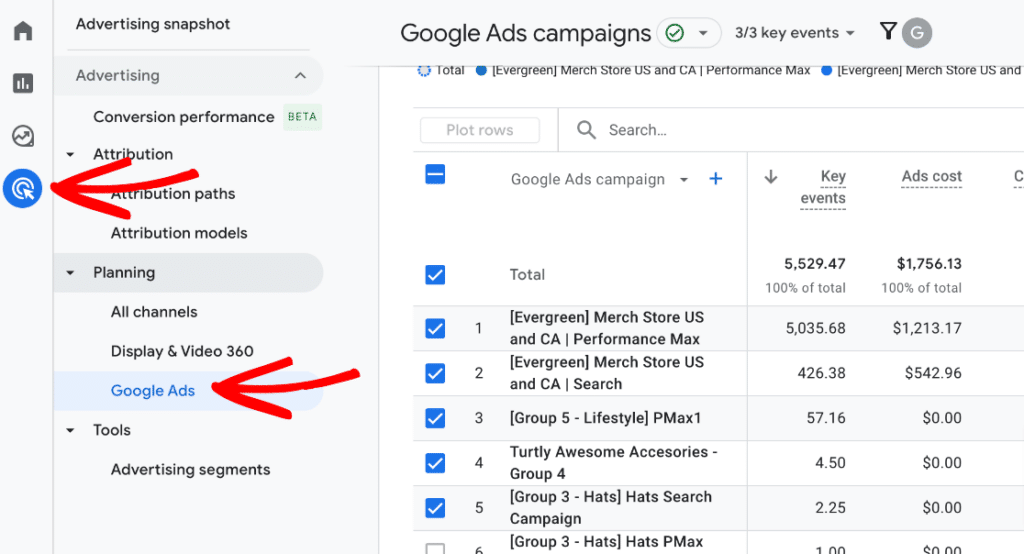Open the 3/3 key events dropdown
This screenshot has height=554, width=1024.
pyautogui.click(x=795, y=33)
